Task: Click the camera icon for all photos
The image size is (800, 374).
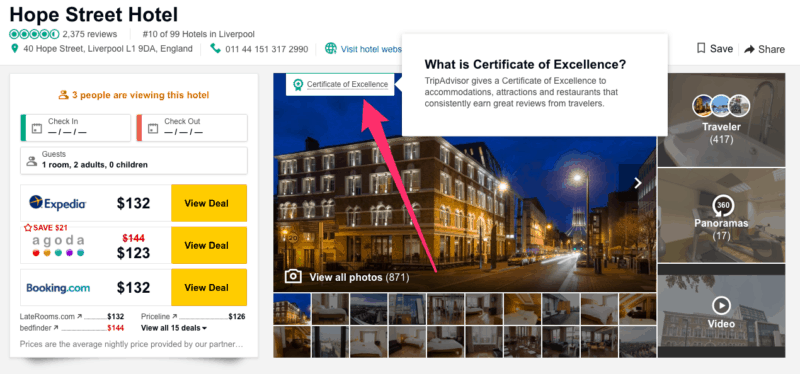Action: [293, 277]
